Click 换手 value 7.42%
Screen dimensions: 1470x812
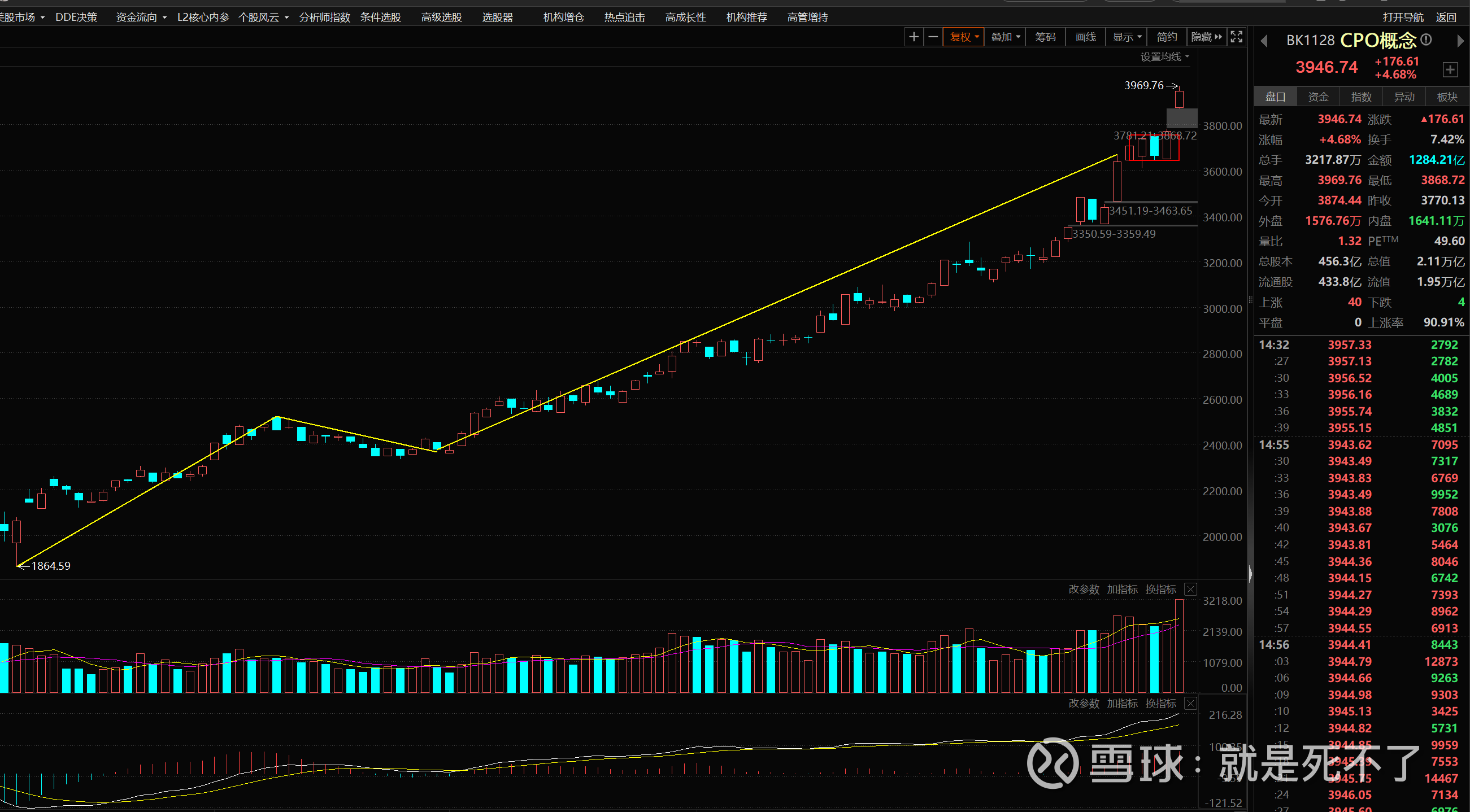[1447, 139]
